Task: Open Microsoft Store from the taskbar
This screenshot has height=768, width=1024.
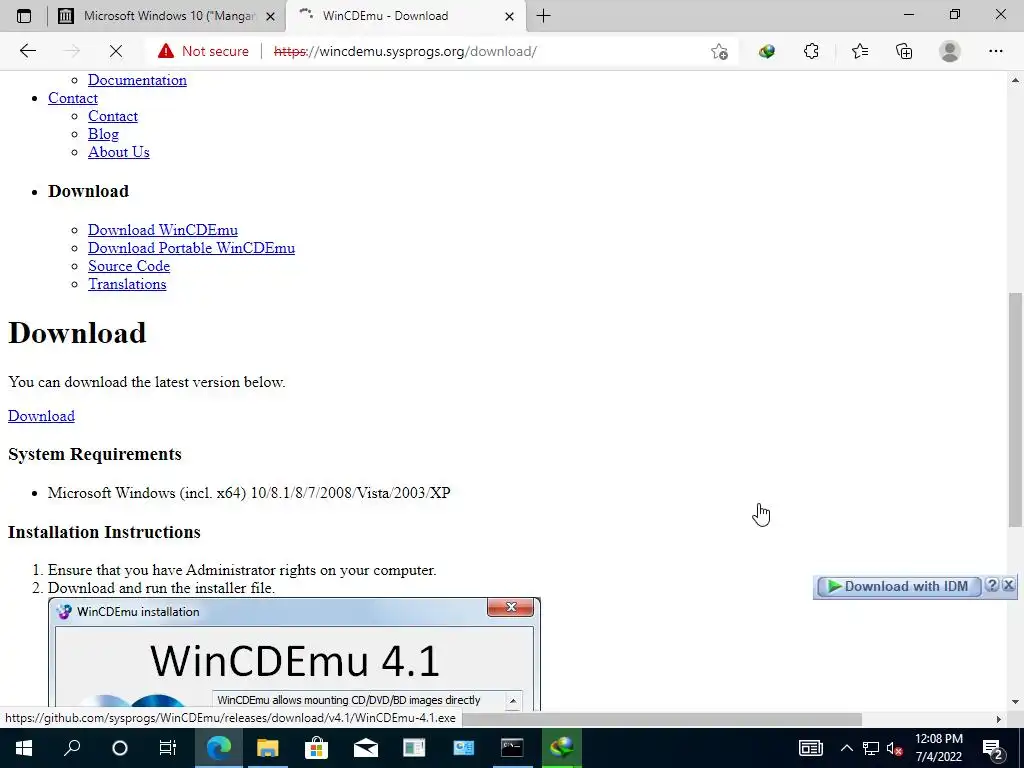Action: pyautogui.click(x=316, y=748)
